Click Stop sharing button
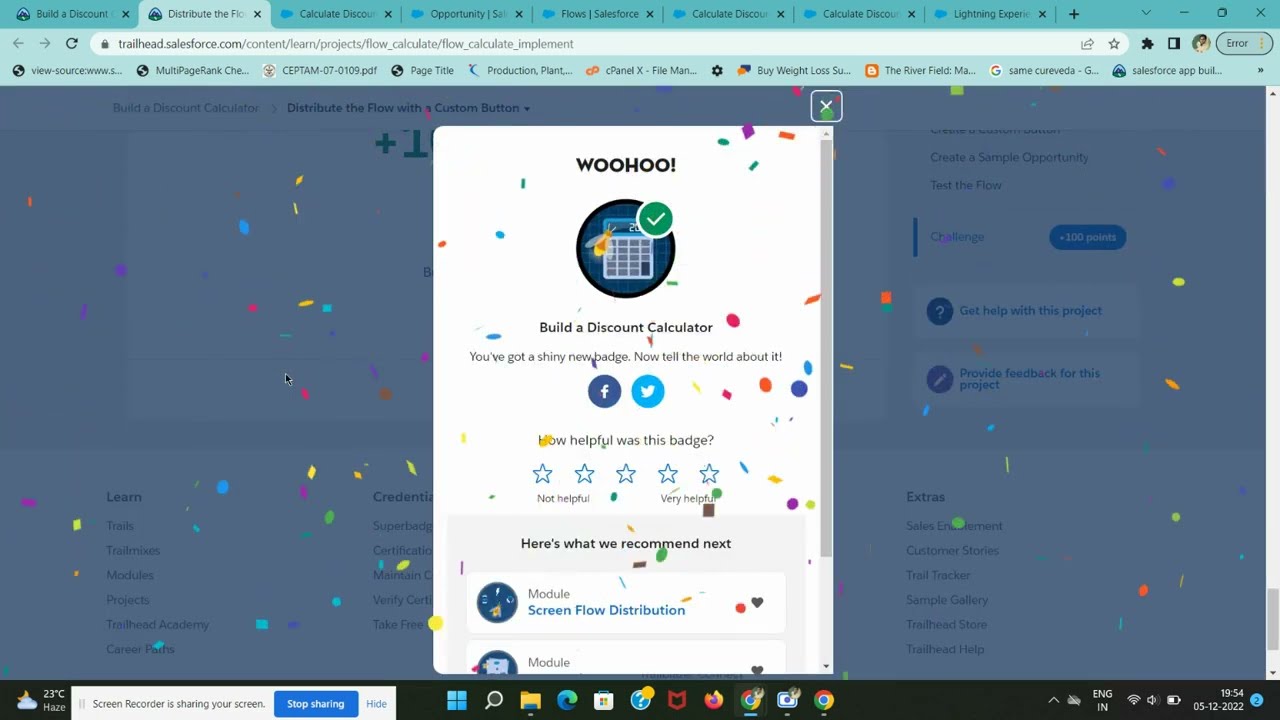1280x720 pixels. point(315,704)
